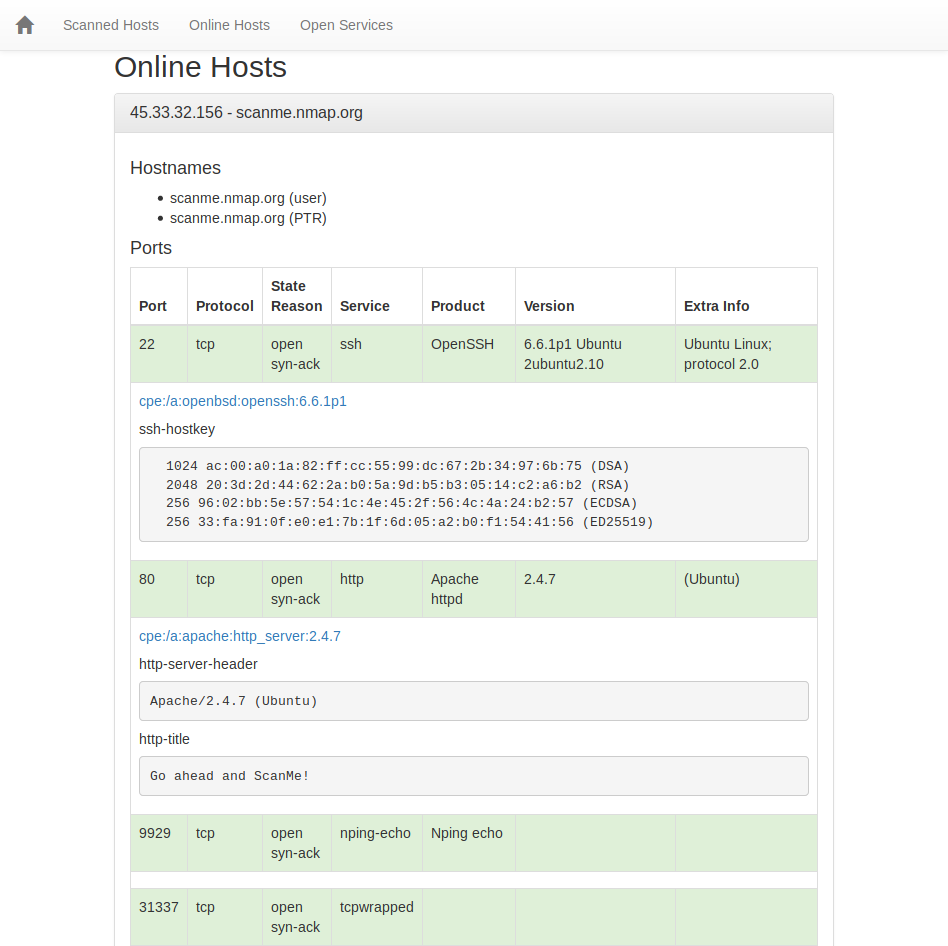Select the port 80 http table row

pyautogui.click(x=474, y=589)
